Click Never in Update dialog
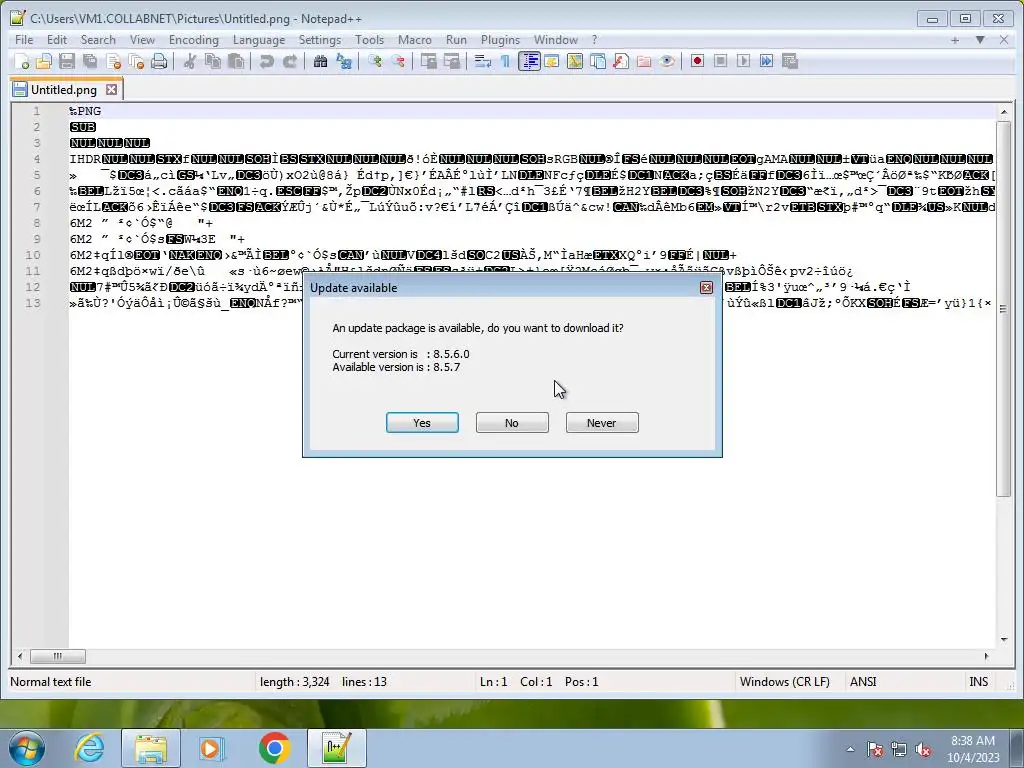This screenshot has width=1024, height=768. click(x=601, y=423)
